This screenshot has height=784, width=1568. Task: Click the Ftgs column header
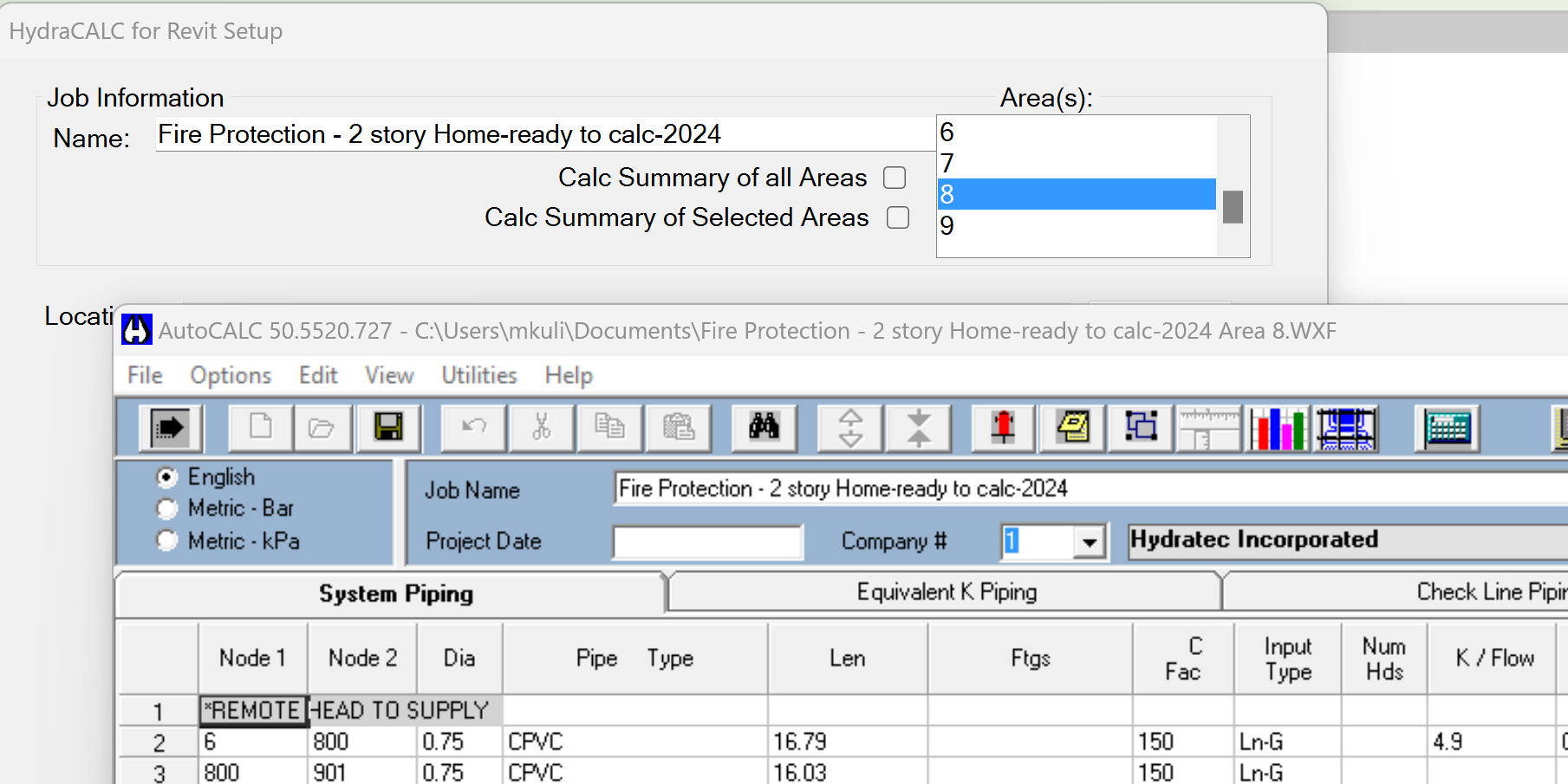pyautogui.click(x=1030, y=658)
